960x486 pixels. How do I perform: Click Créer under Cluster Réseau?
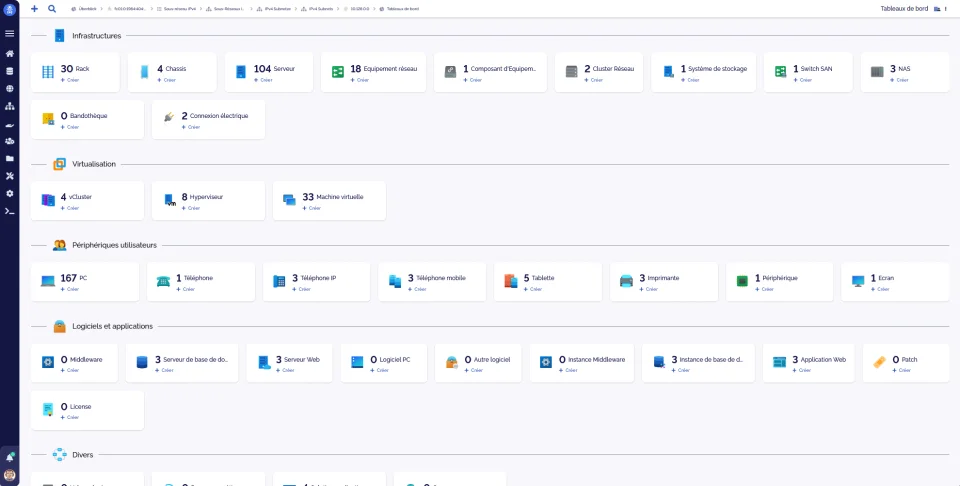click(593, 80)
